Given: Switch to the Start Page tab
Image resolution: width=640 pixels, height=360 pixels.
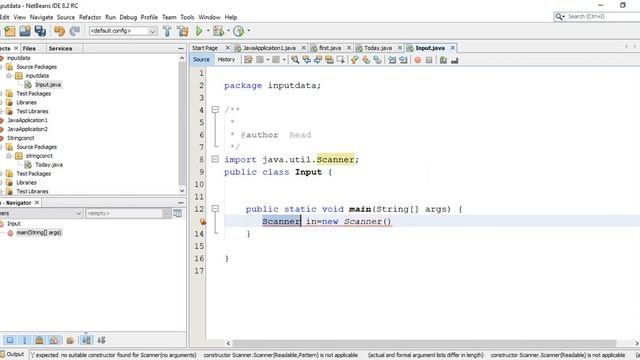Looking at the screenshot, I should pos(205,48).
